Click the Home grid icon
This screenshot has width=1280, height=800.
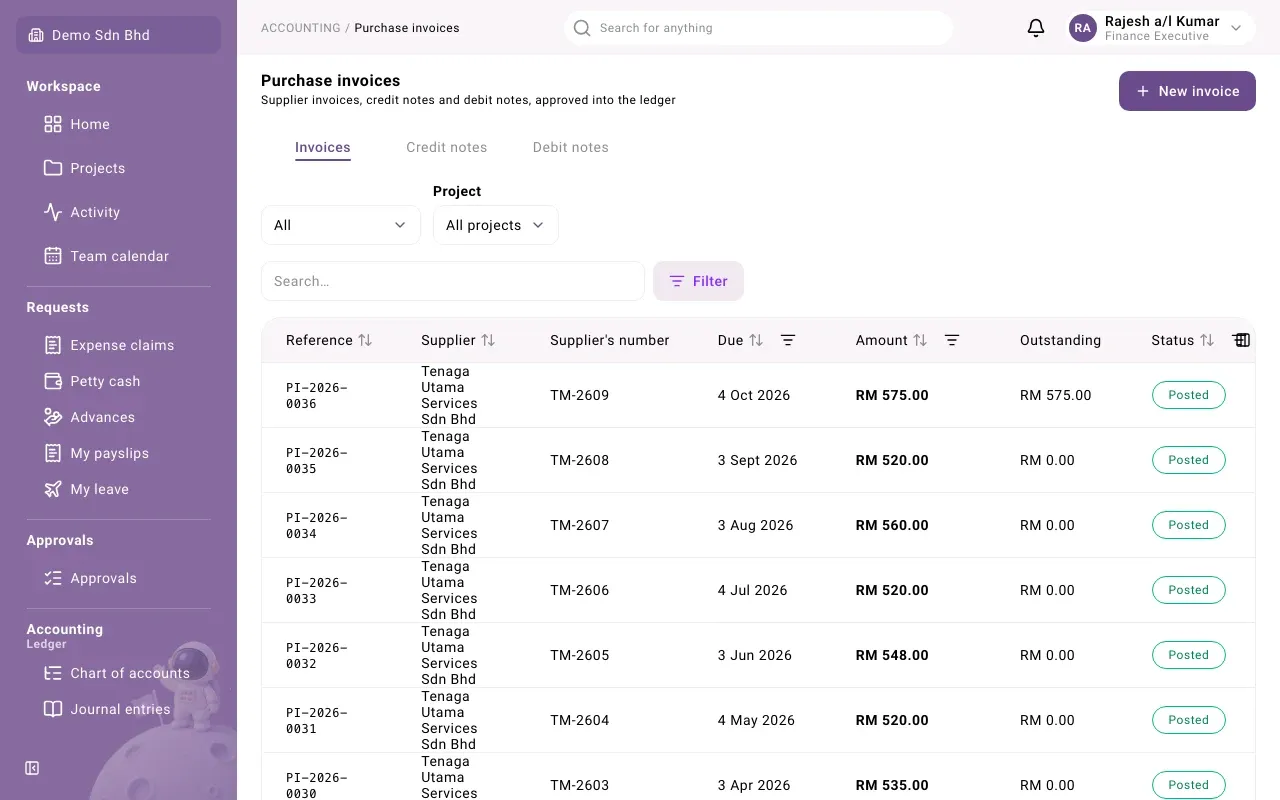coord(53,124)
